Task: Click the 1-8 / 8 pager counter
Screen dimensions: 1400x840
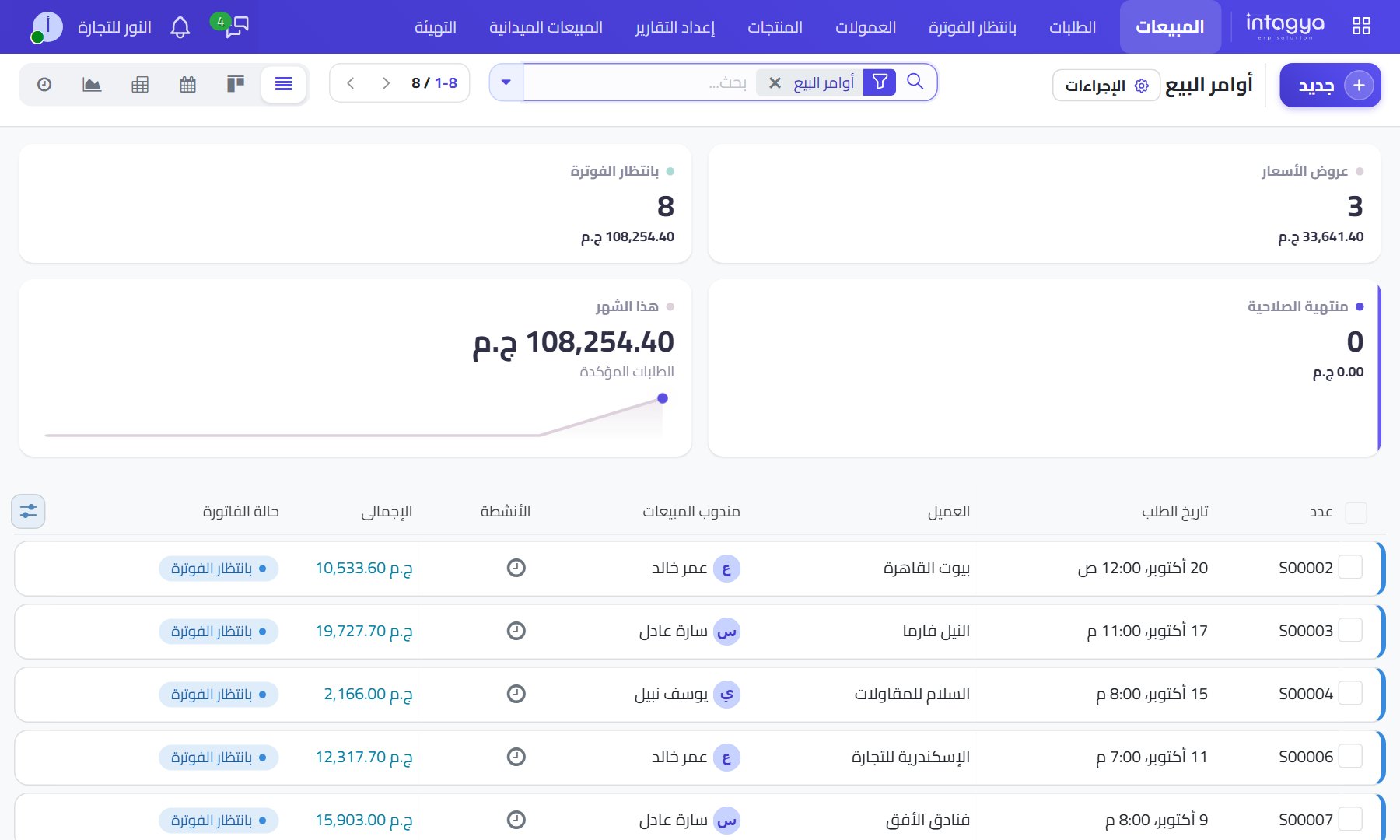Action: click(x=434, y=83)
